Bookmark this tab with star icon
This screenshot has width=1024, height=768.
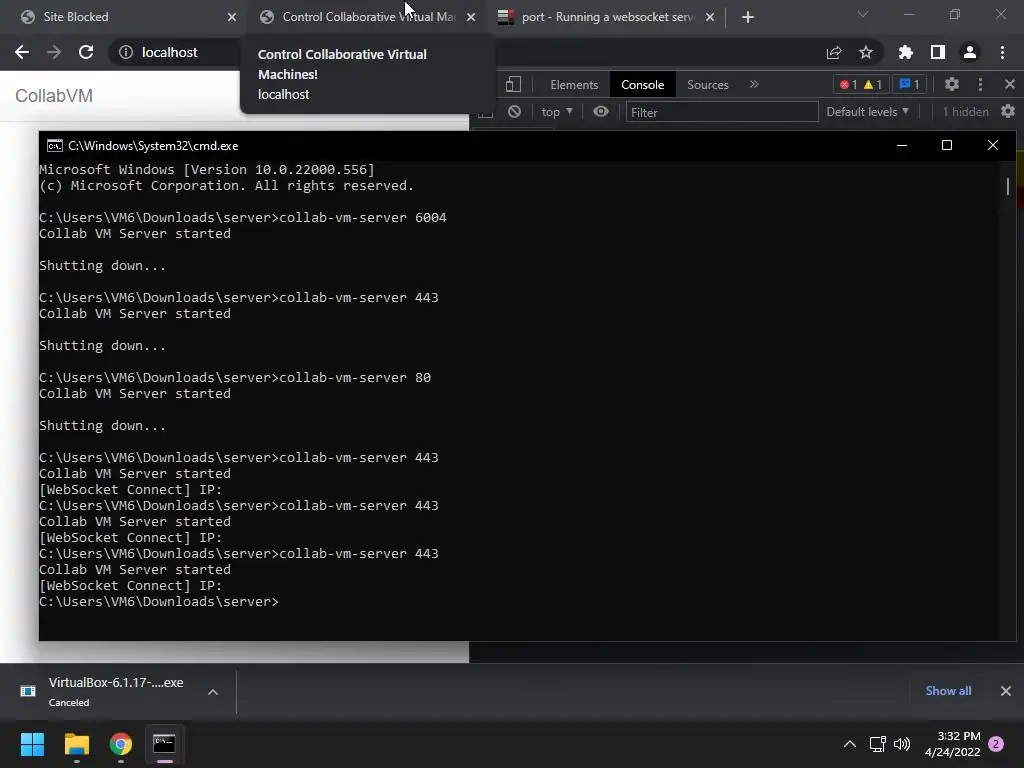point(866,52)
